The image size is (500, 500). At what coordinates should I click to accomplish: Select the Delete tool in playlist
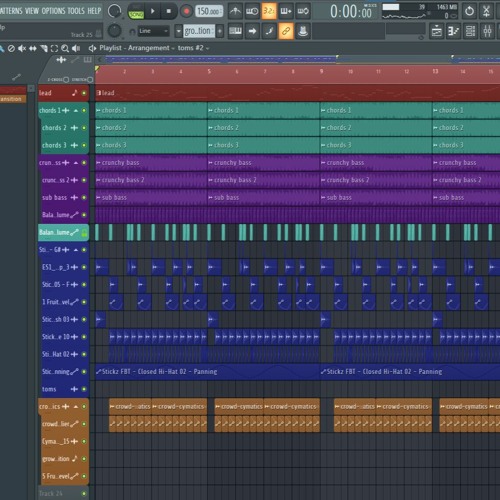(x=11, y=49)
